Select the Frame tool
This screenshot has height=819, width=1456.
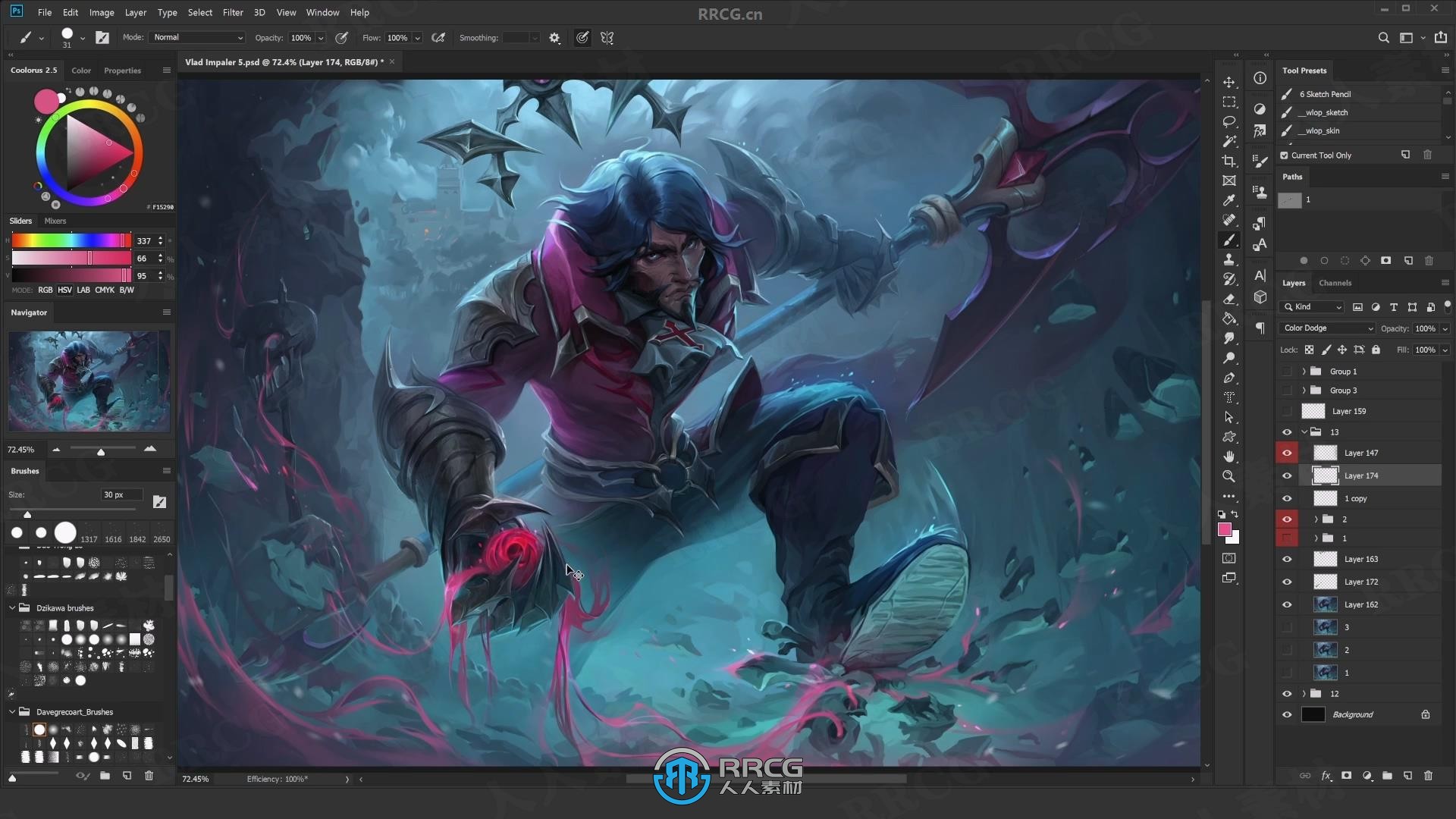tap(1229, 180)
